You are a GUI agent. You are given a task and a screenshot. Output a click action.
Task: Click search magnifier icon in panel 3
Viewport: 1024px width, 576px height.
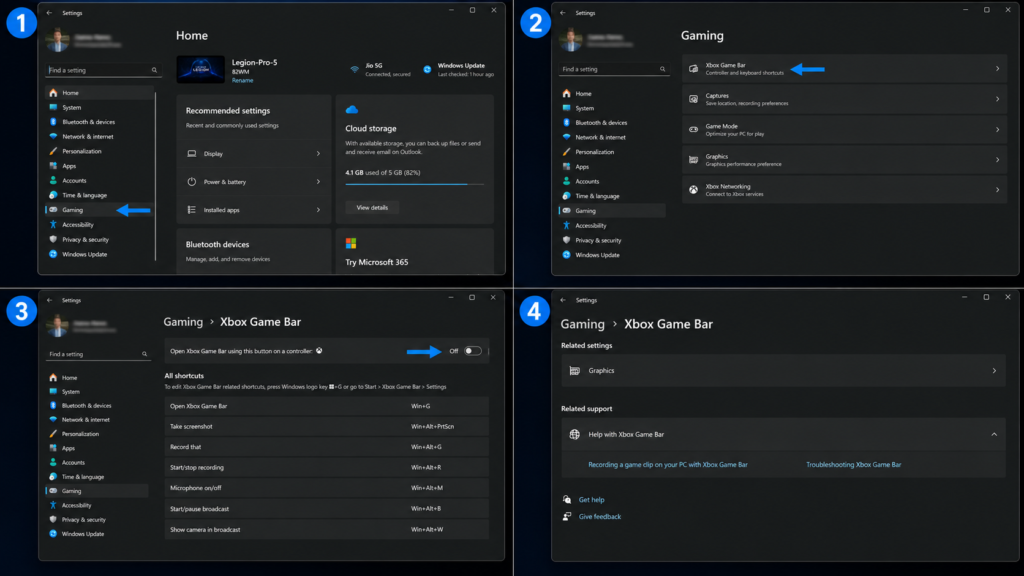[144, 354]
